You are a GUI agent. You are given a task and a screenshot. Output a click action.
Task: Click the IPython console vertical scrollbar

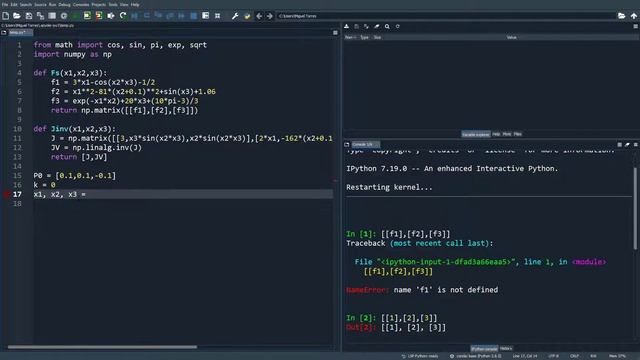click(636, 208)
